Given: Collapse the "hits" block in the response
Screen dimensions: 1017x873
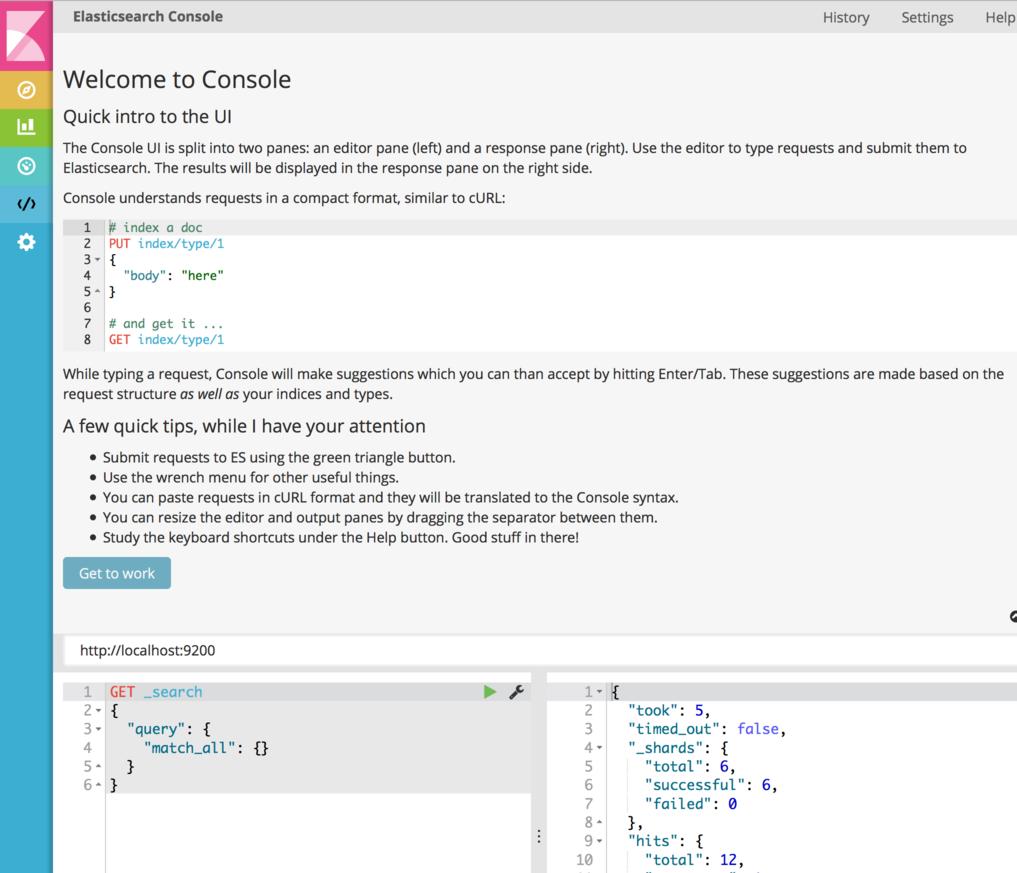Looking at the screenshot, I should point(599,841).
